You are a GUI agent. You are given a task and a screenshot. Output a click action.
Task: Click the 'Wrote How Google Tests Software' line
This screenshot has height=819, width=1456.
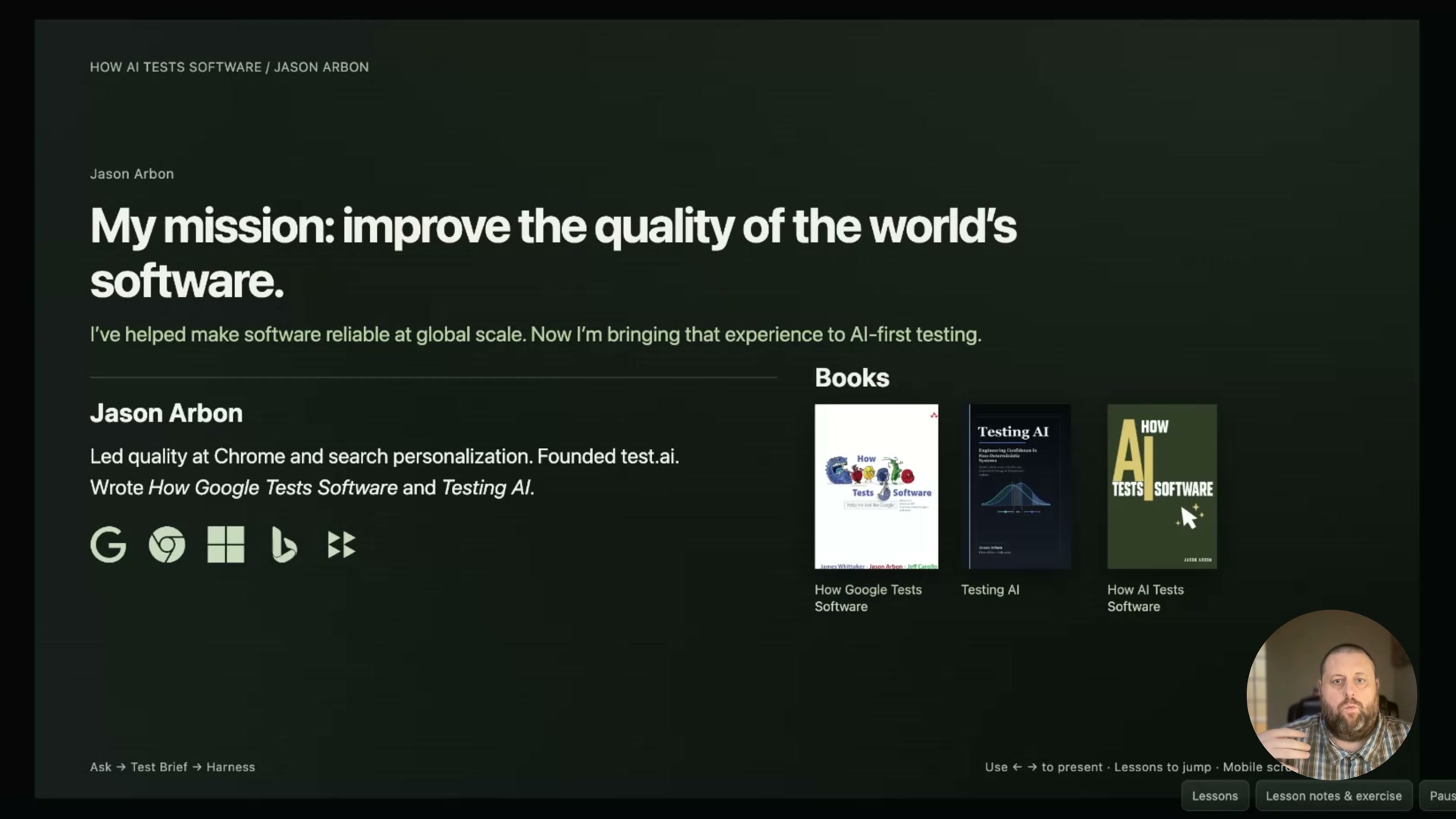click(x=312, y=488)
